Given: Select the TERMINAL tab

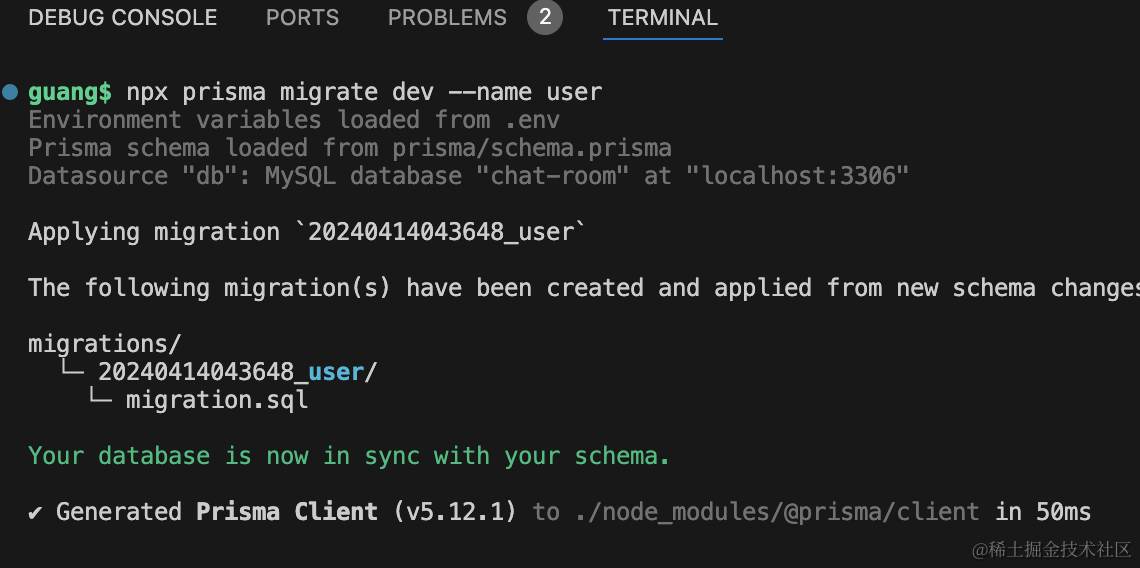Looking at the screenshot, I should coord(662,18).
